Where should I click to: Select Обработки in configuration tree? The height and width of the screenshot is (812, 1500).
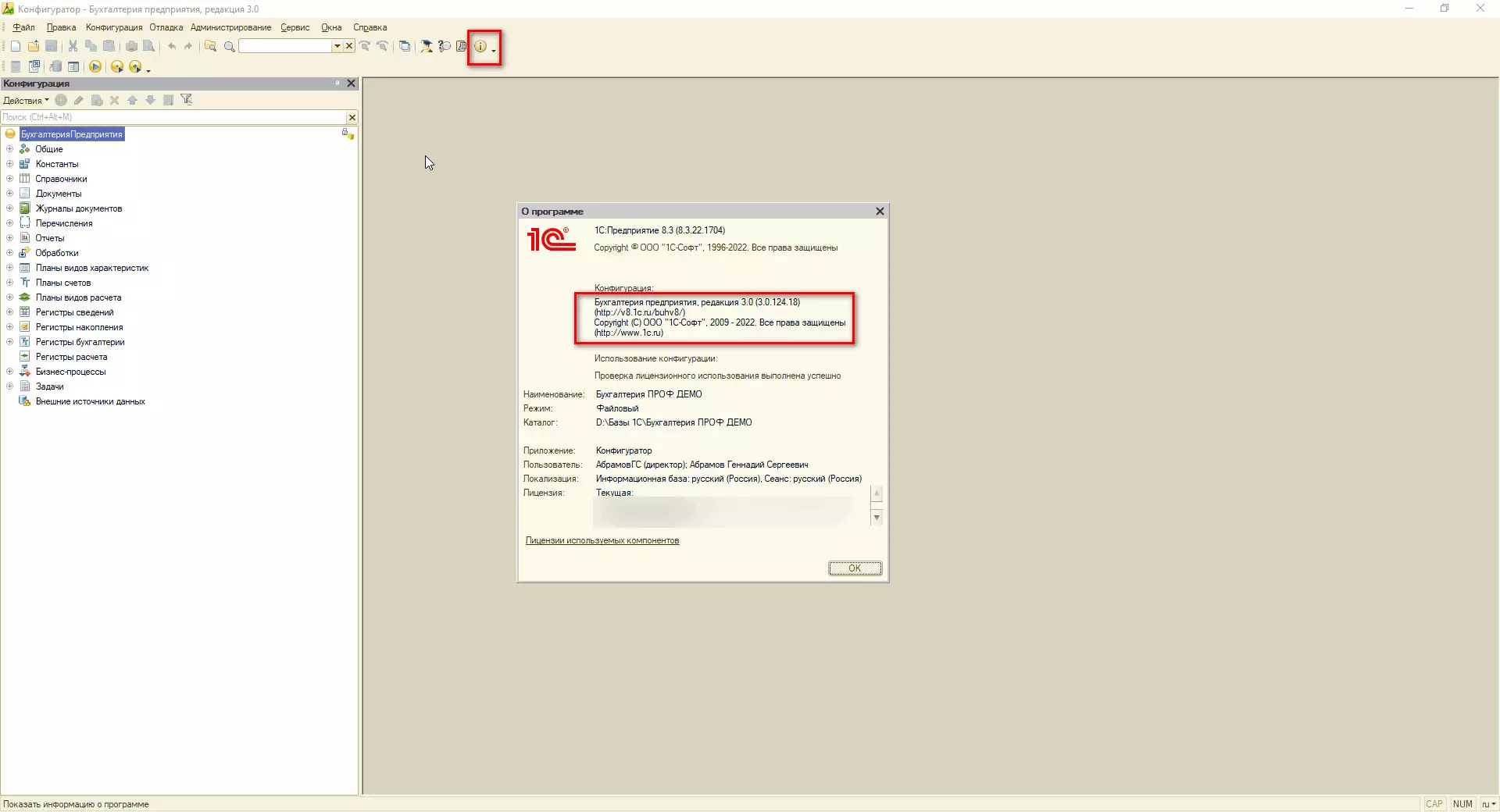57,253
